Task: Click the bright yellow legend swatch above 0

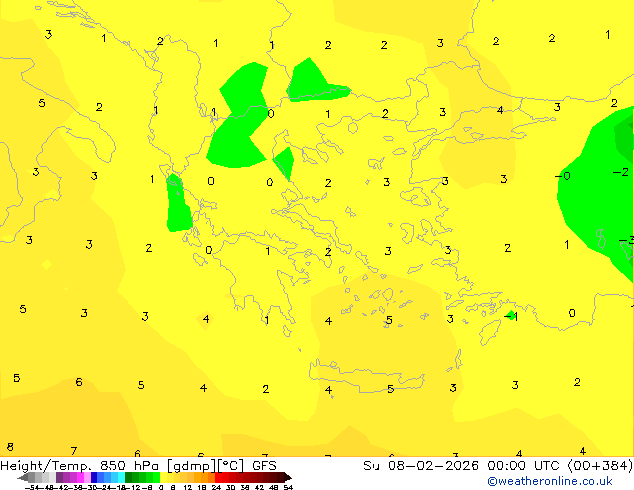Action: [x=164, y=477]
